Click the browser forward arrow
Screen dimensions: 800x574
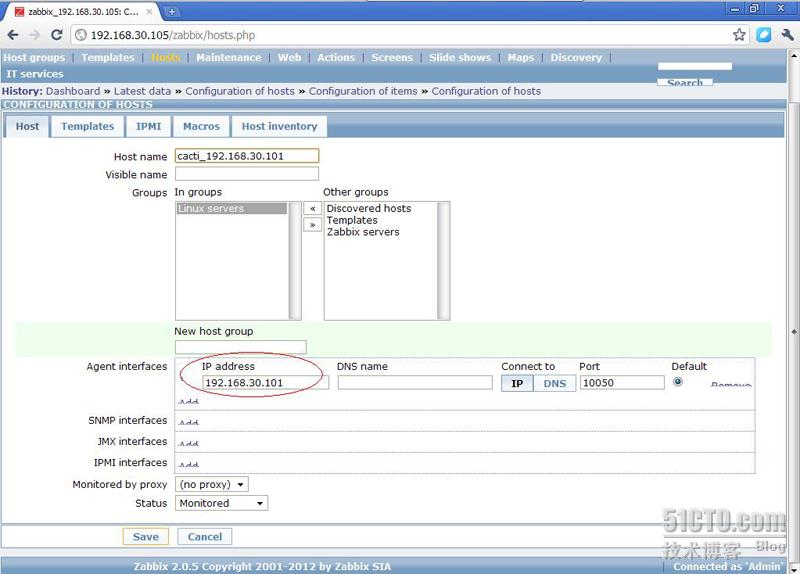[x=35, y=35]
